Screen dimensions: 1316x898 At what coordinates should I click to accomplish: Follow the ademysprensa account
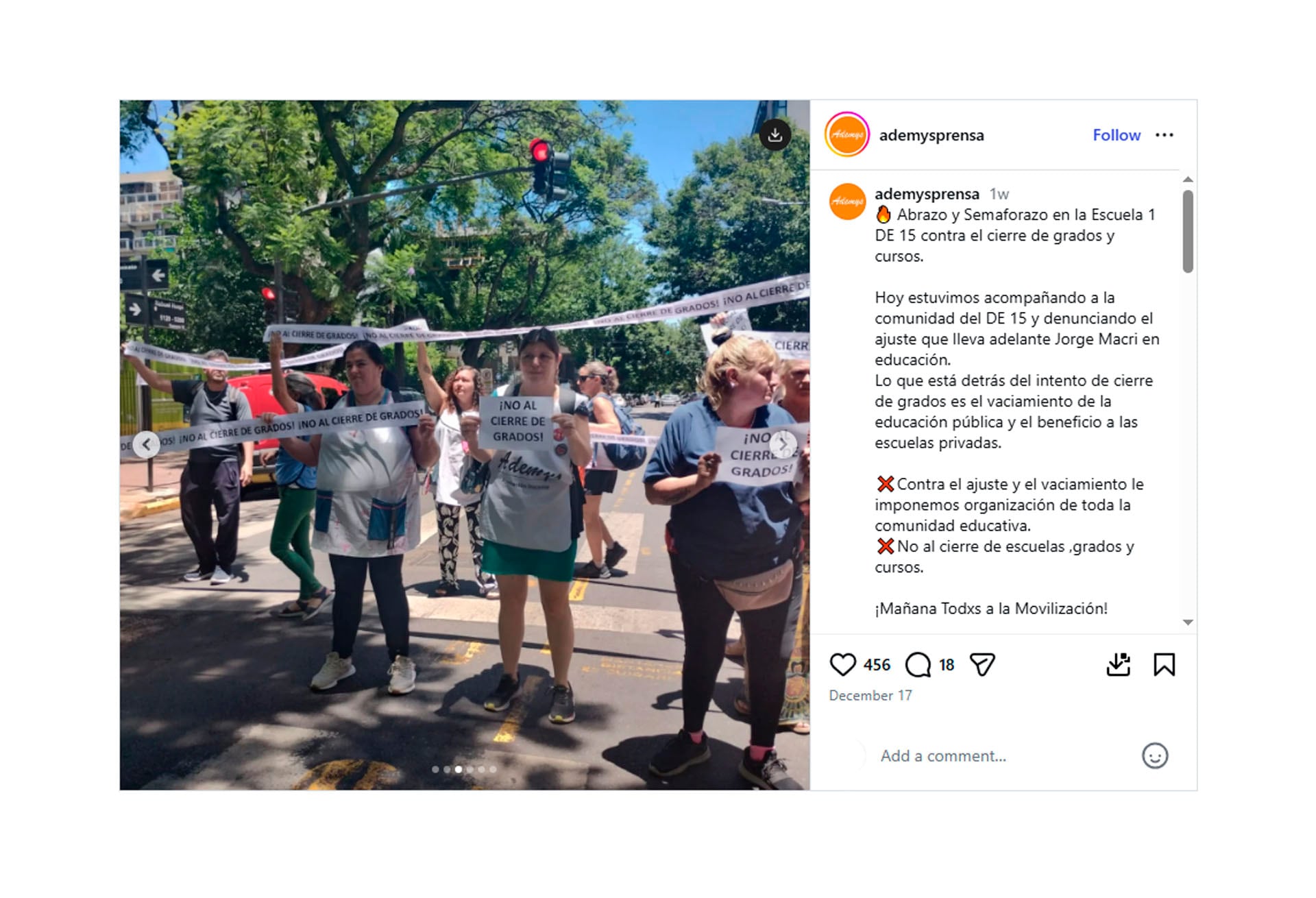(x=1116, y=135)
